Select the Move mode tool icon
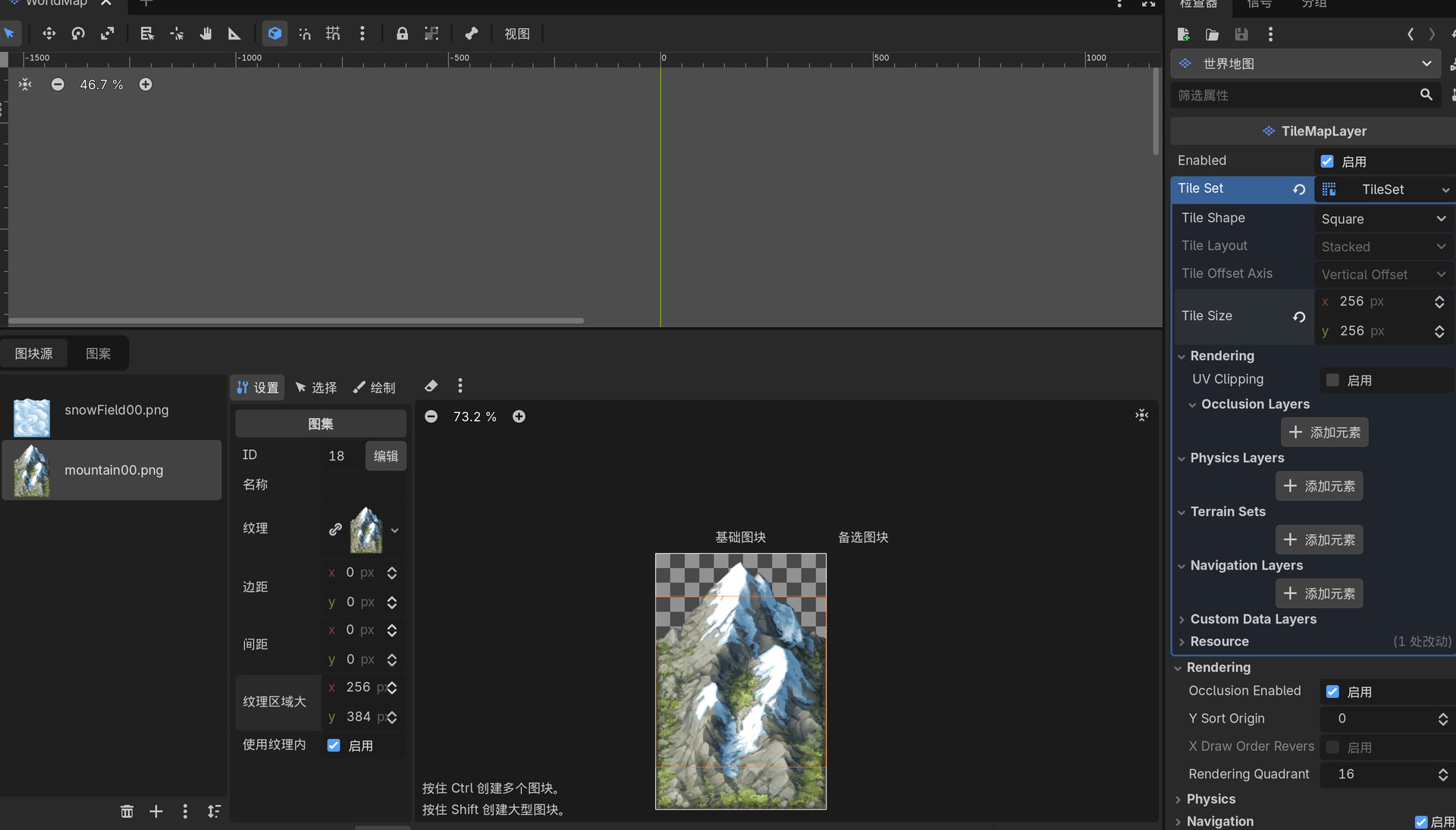Image resolution: width=1456 pixels, height=830 pixels. [49, 33]
